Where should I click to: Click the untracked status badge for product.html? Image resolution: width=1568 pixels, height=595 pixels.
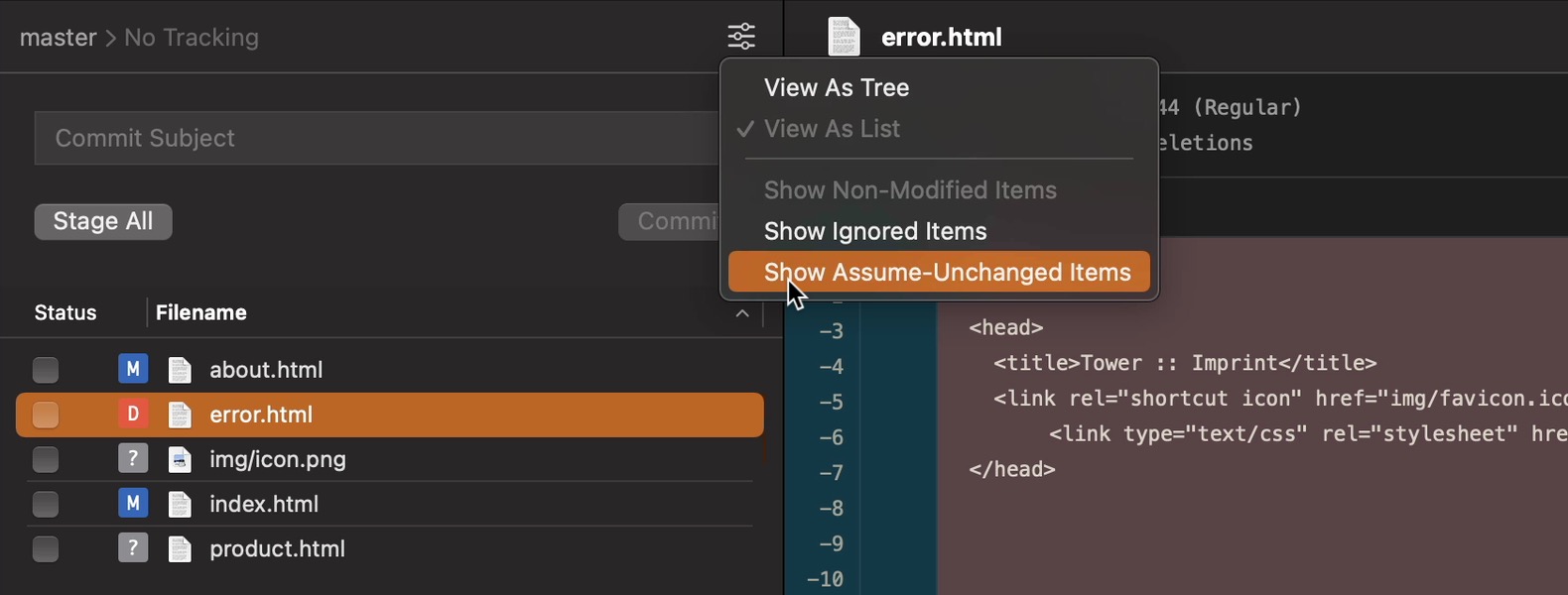click(133, 548)
